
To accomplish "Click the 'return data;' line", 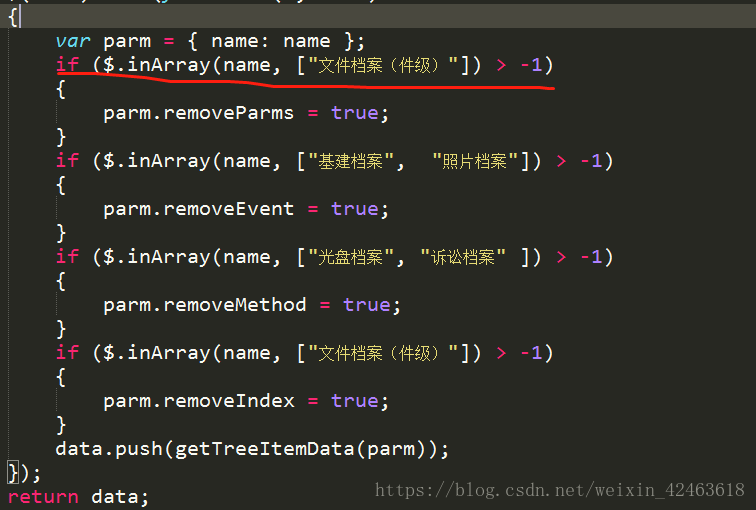I will [78, 497].
